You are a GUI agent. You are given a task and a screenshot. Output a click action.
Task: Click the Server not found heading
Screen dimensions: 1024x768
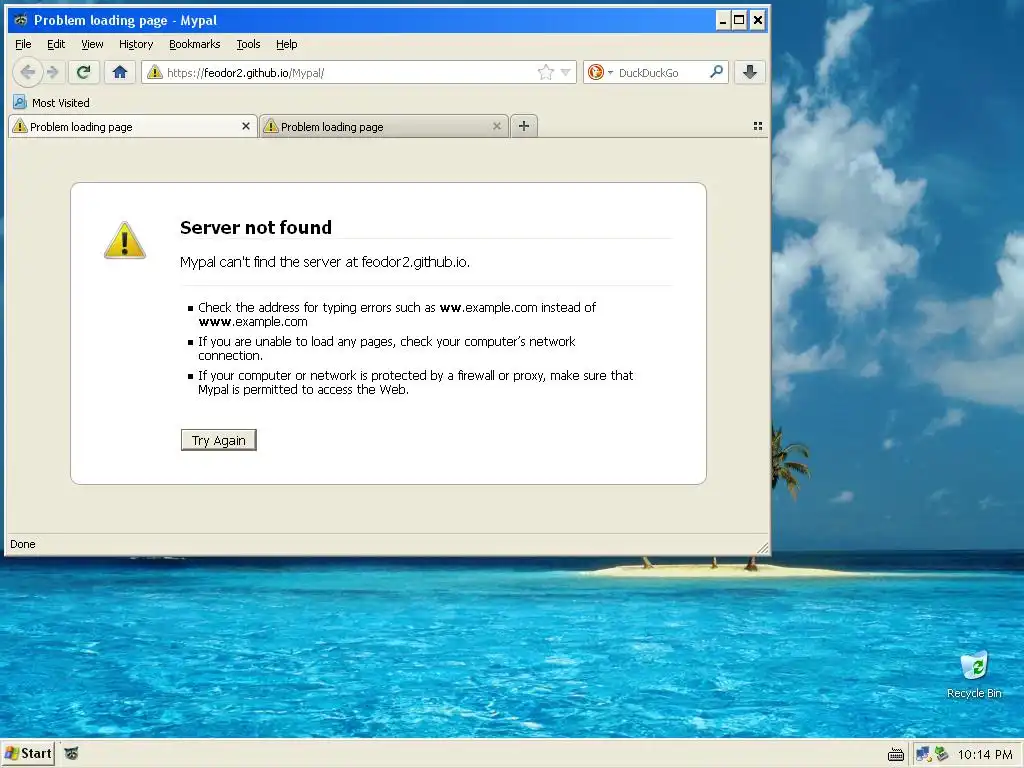coord(256,227)
